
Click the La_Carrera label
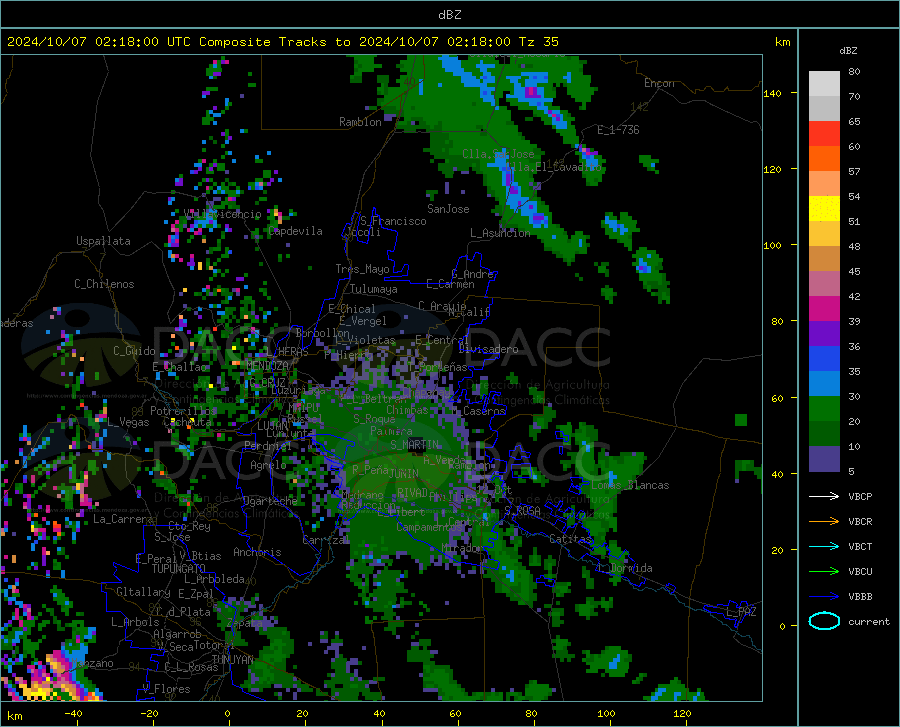123,519
